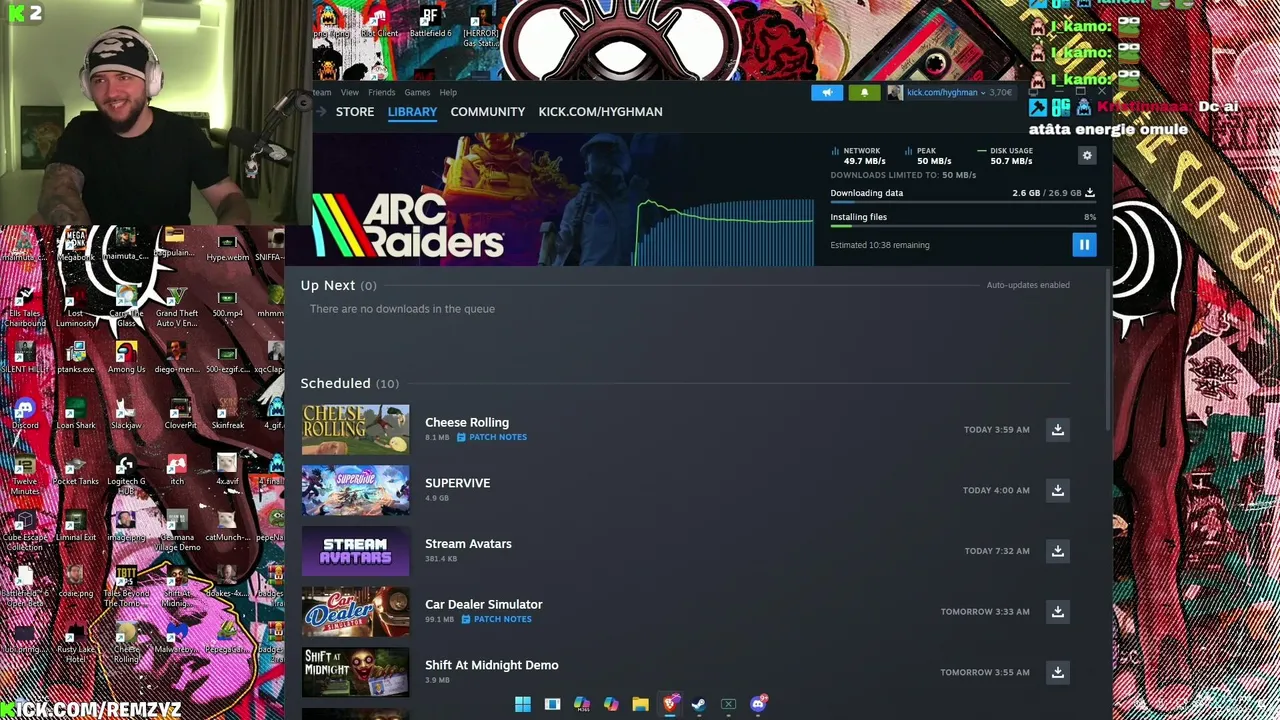
Task: Open File Explorer from the taskbar
Action: pos(640,704)
